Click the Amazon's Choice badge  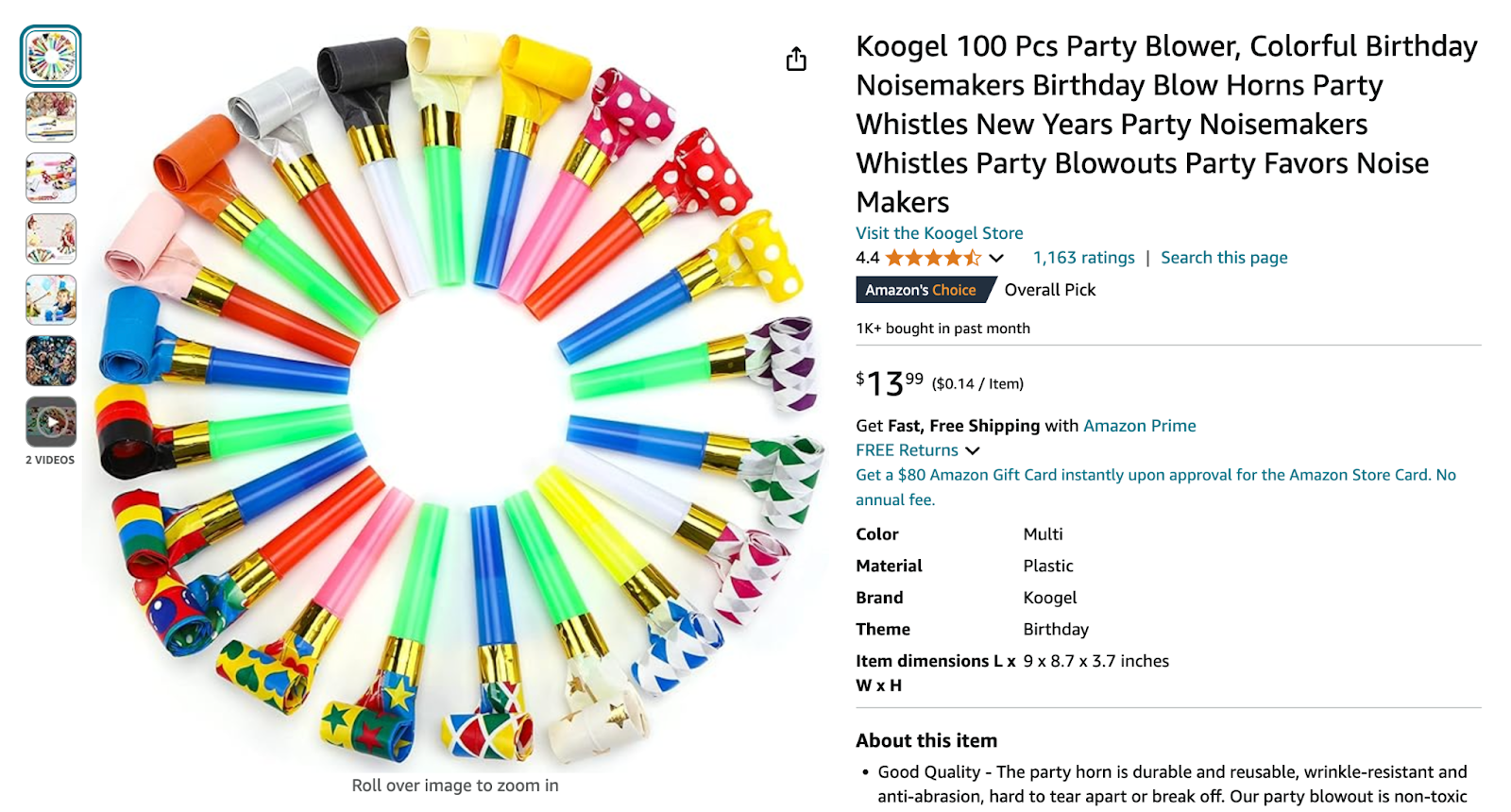[x=921, y=290]
